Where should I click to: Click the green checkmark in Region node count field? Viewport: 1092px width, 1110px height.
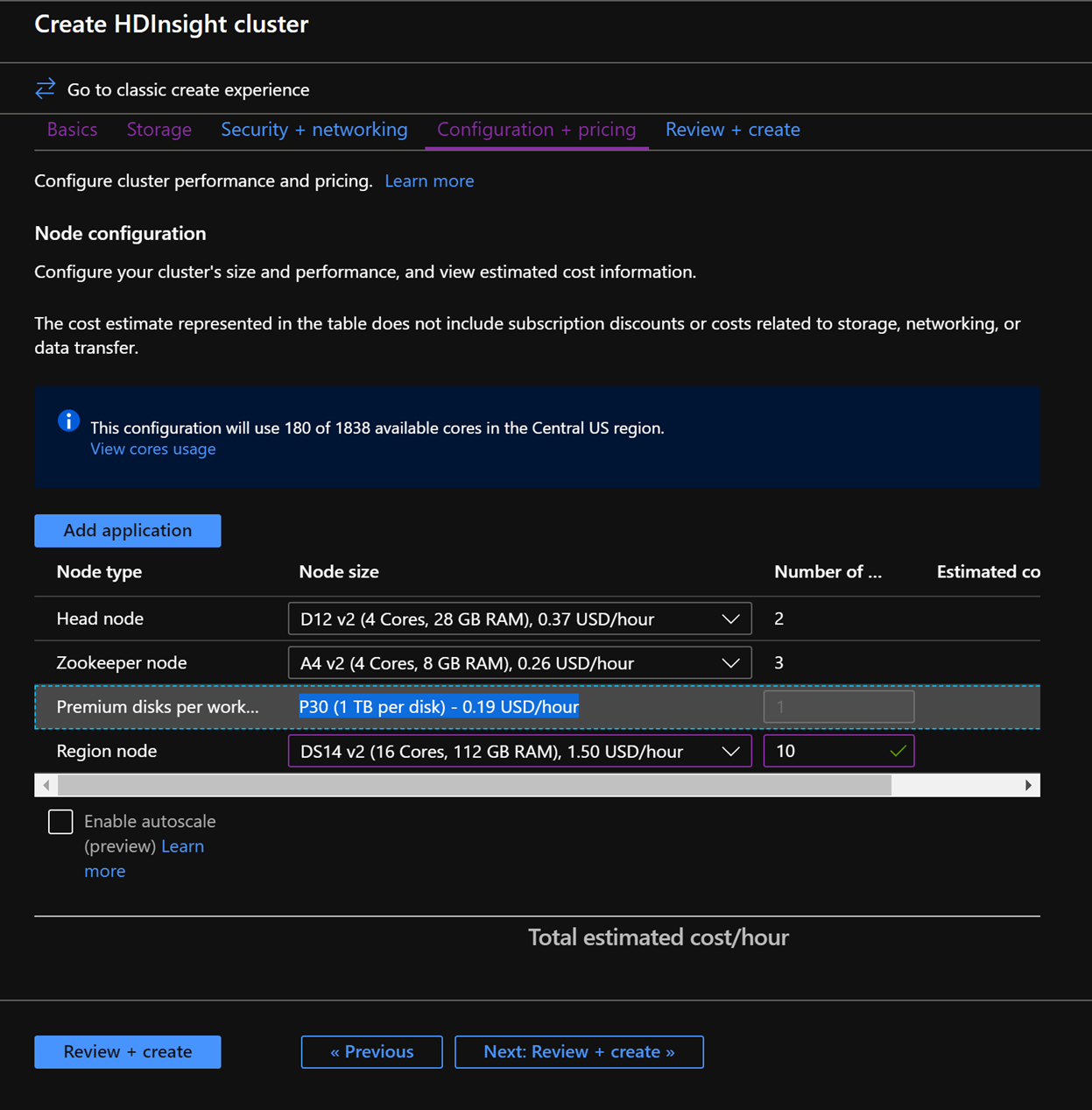click(898, 751)
